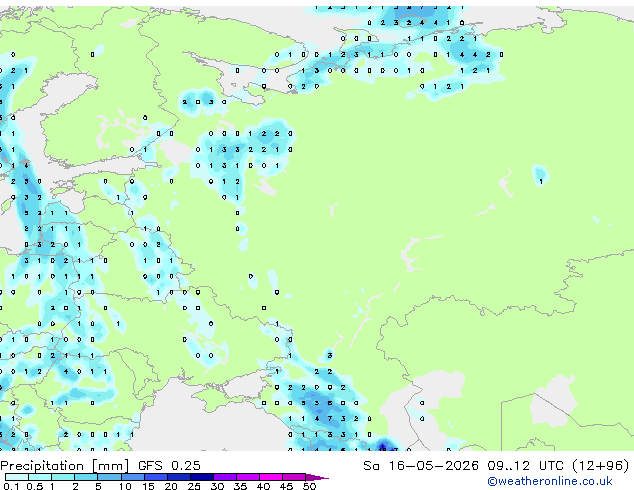This screenshot has width=634, height=490.
Task: Select the 10–15 mm blue legend swatch
Action: pos(133,477)
